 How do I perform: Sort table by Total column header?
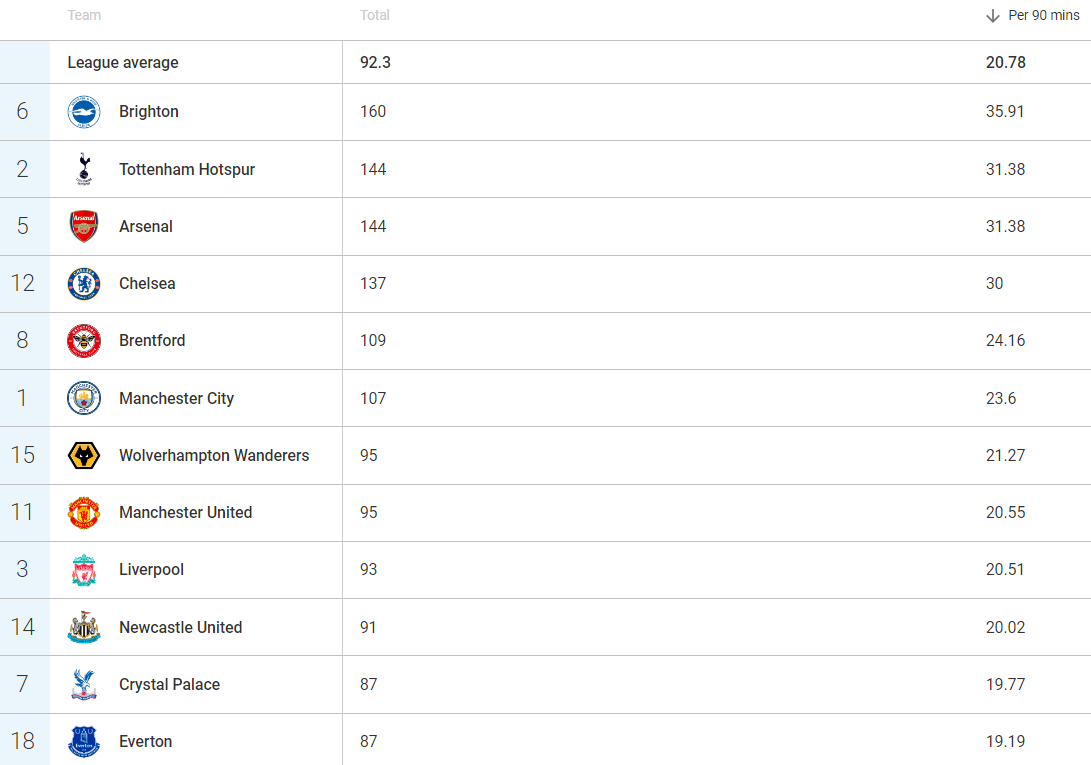[x=375, y=16]
